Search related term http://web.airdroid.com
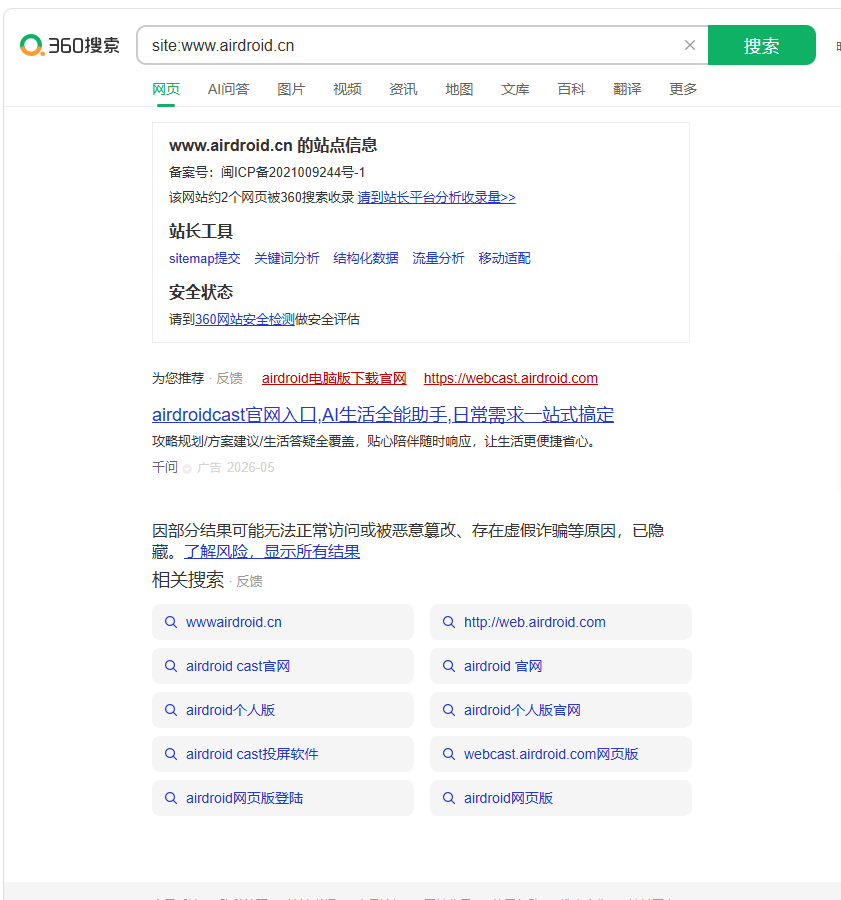Image resolution: width=841 pixels, height=900 pixels. 560,622
